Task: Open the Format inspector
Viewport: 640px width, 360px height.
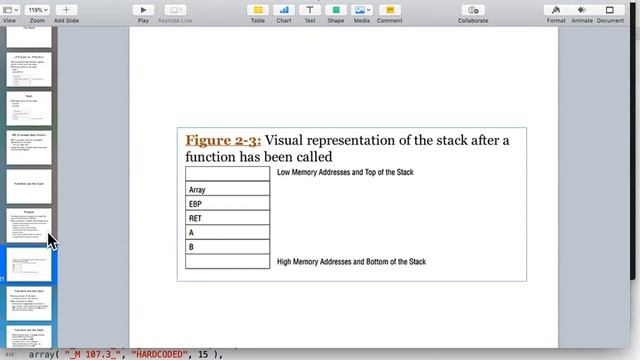Action: [556, 10]
